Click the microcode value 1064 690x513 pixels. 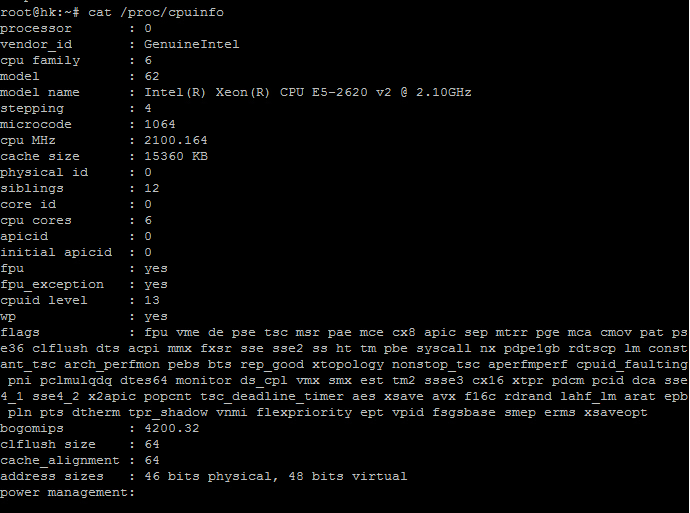click(x=160, y=125)
